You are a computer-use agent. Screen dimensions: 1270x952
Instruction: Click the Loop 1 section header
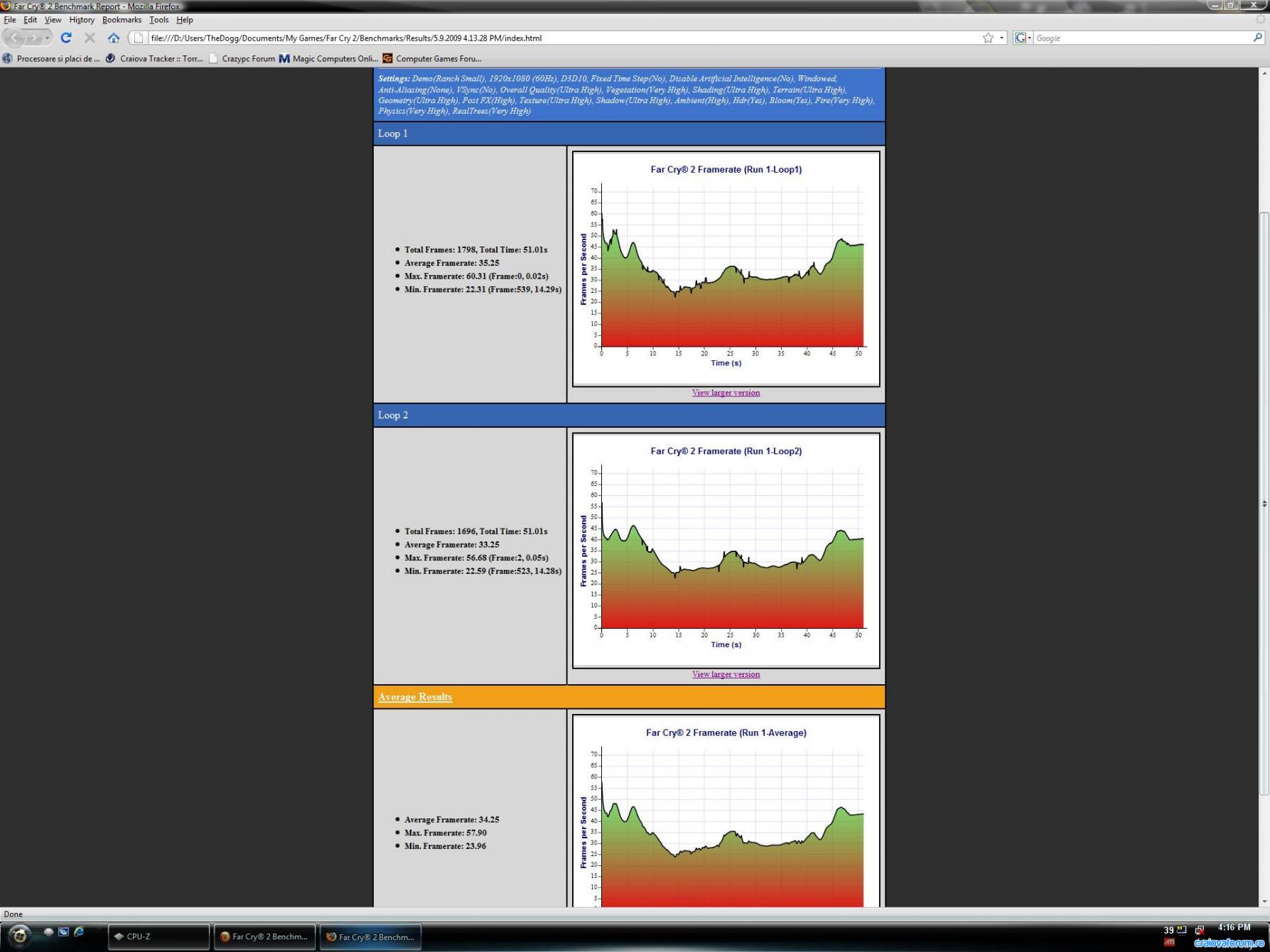629,134
